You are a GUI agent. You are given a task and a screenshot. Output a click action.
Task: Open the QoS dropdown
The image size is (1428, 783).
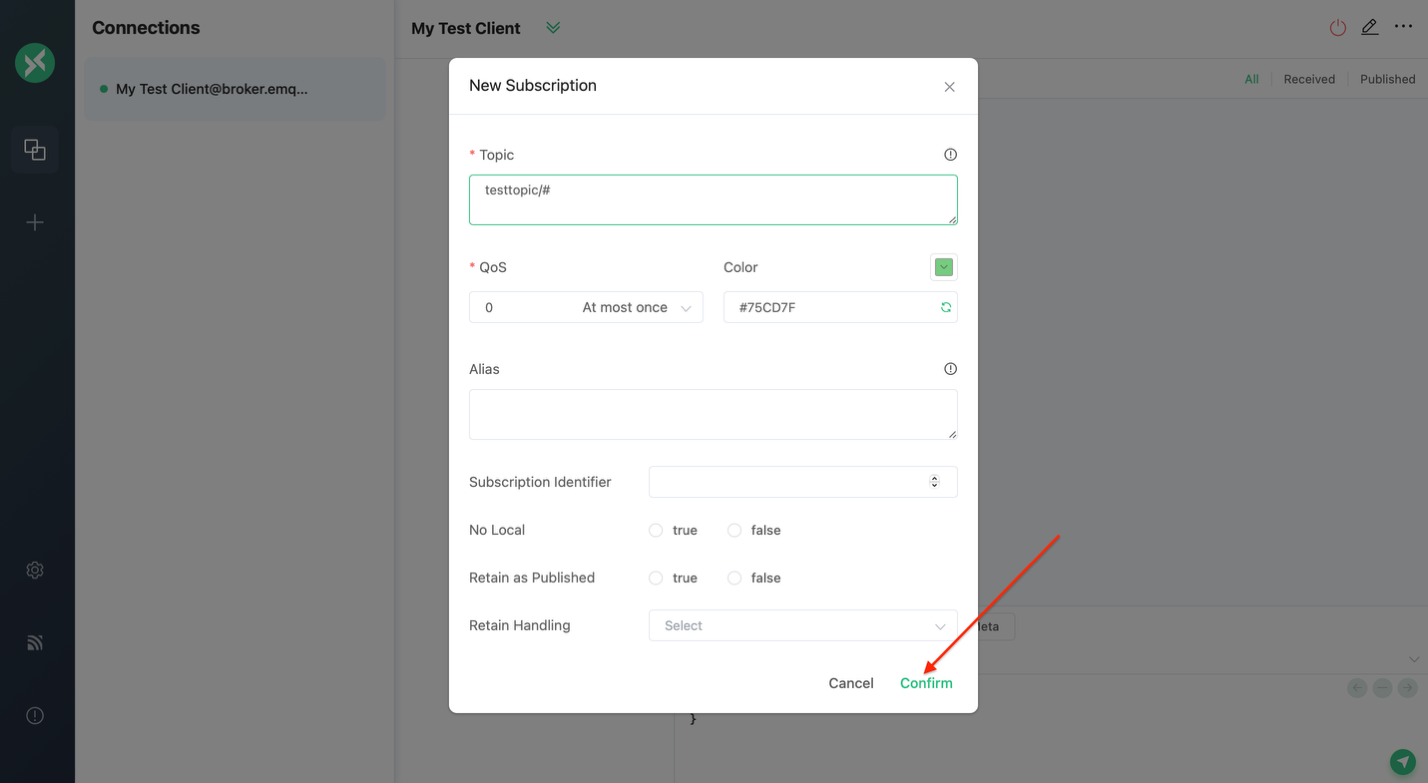pyautogui.click(x=585, y=308)
